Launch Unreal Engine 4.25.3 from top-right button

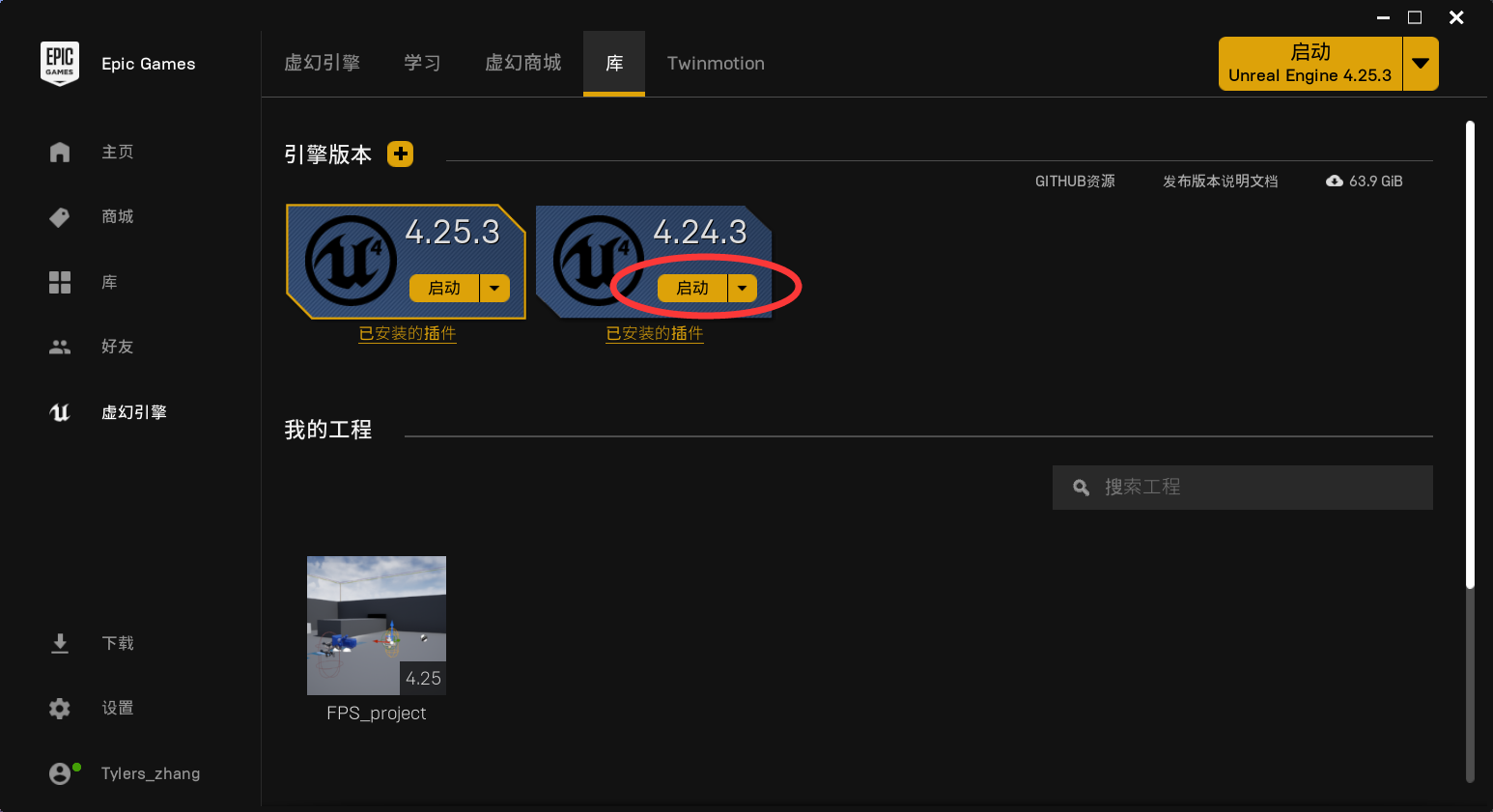point(1310,64)
